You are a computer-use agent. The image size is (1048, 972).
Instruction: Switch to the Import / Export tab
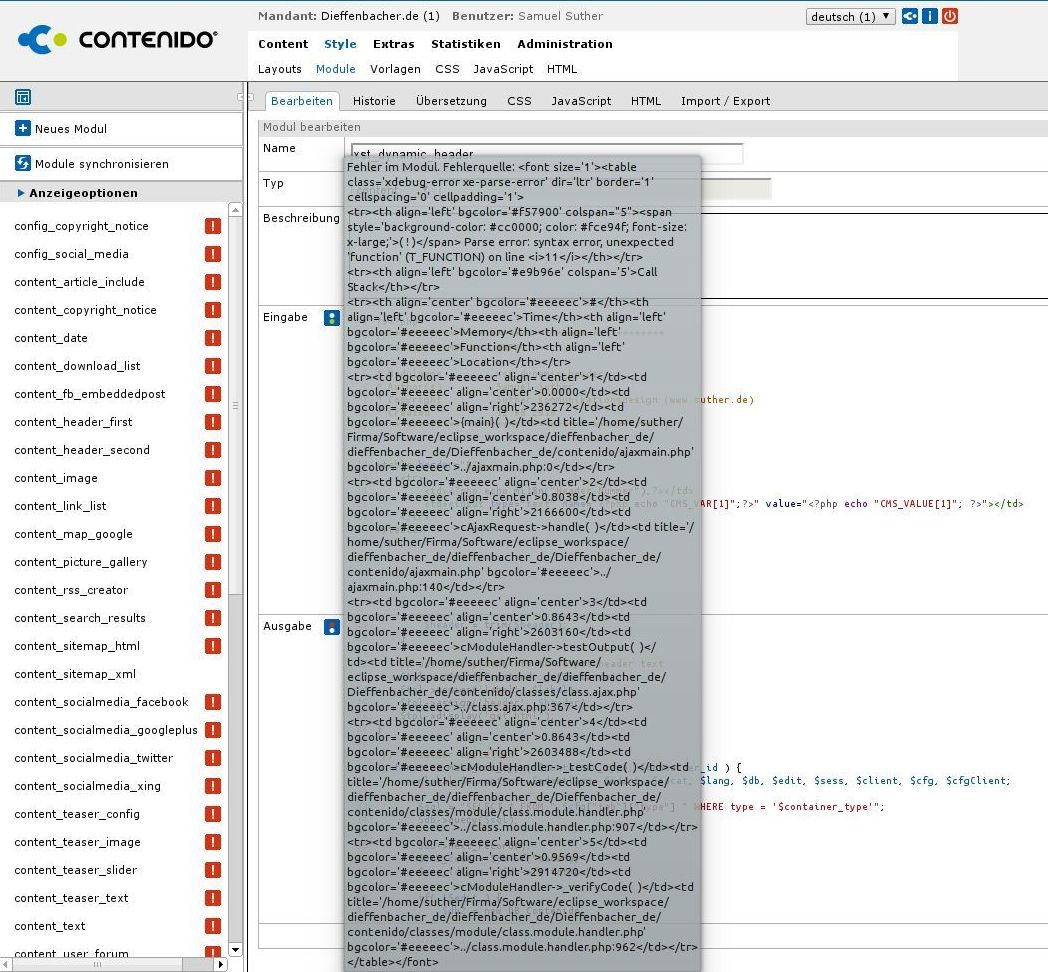click(x=725, y=101)
